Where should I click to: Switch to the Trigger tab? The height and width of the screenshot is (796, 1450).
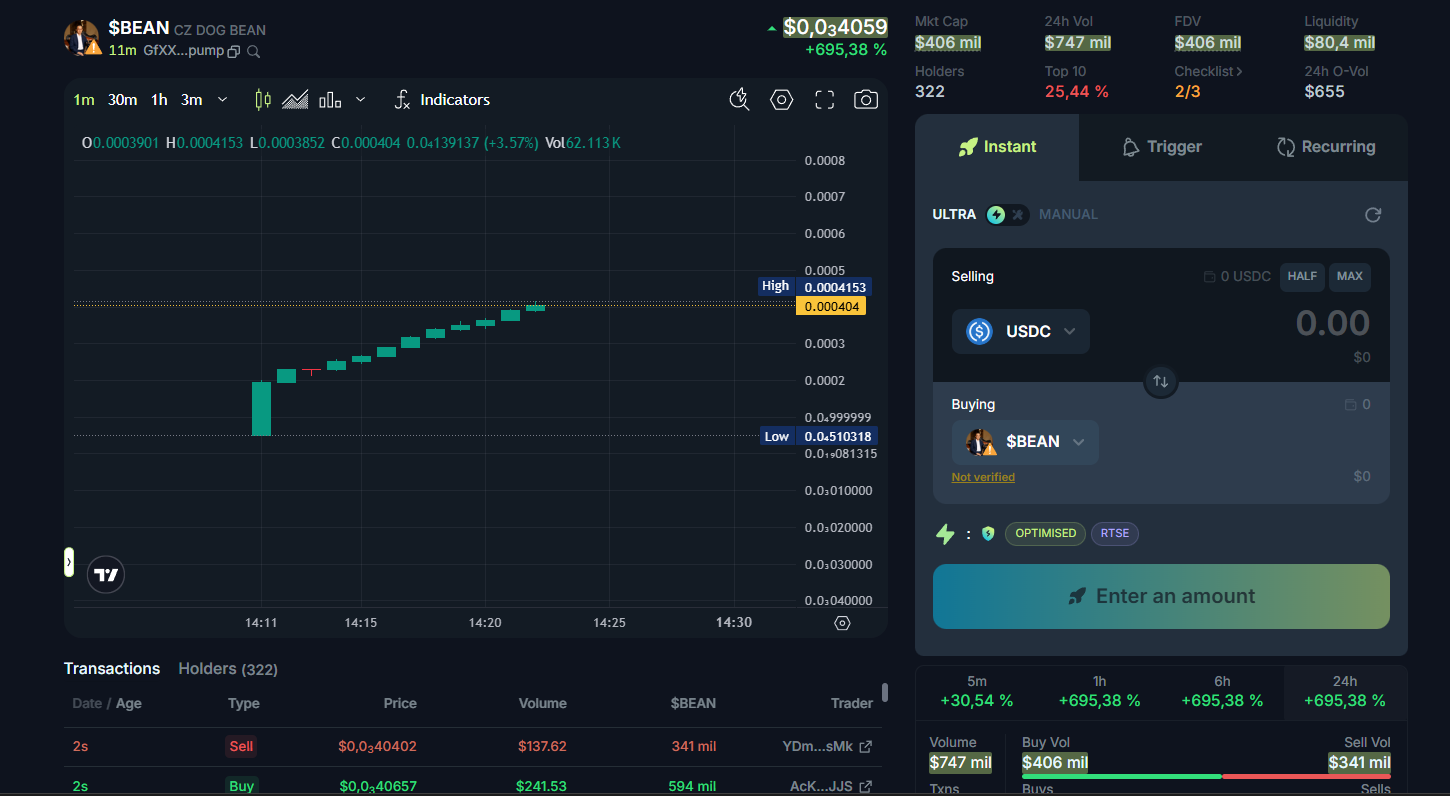[1161, 147]
